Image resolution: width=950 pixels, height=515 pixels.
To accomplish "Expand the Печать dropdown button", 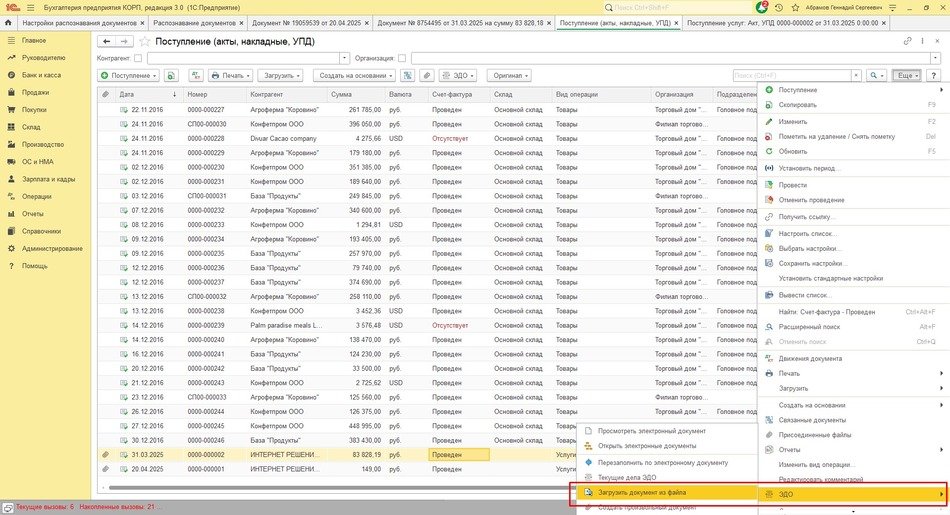I will pos(231,75).
